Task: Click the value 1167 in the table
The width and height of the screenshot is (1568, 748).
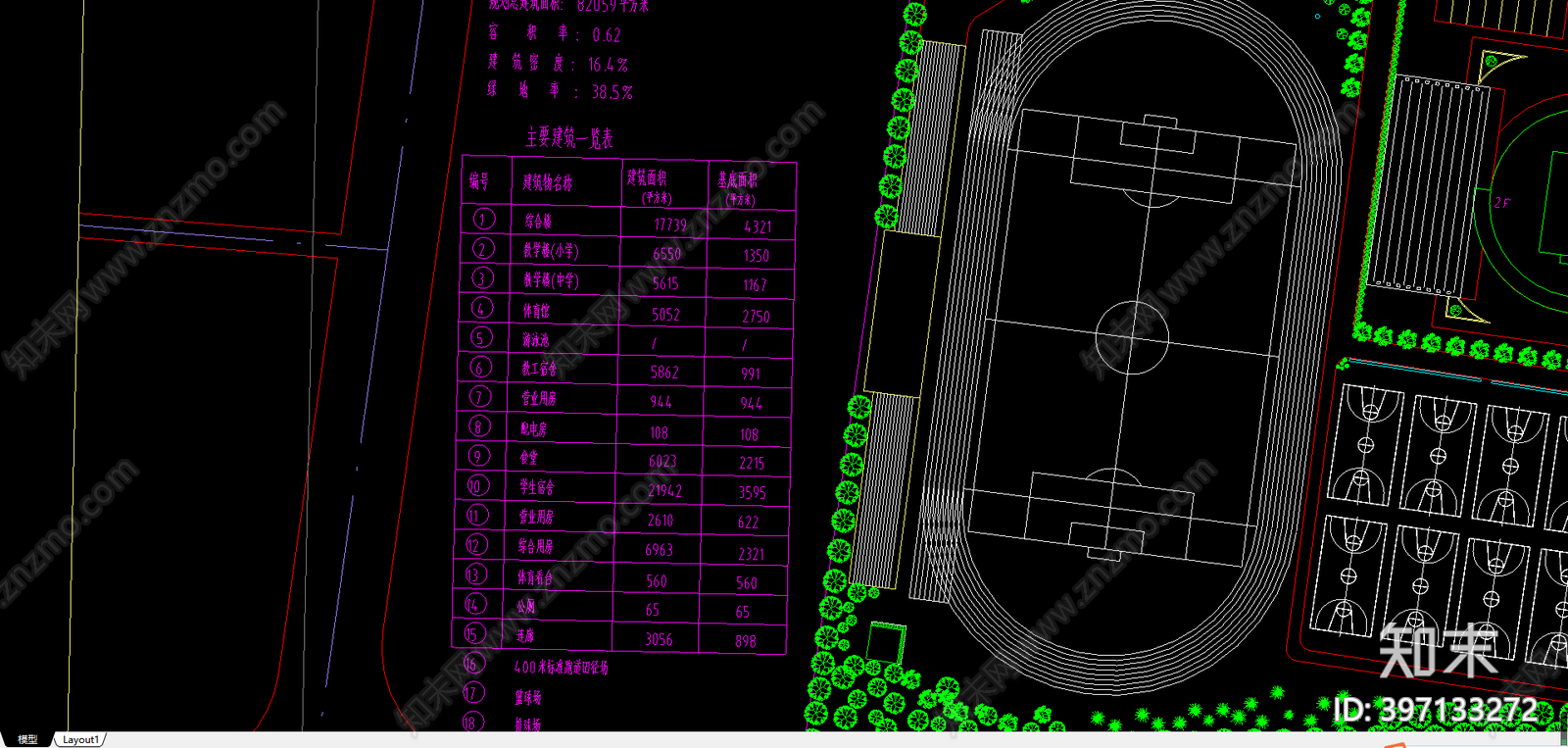Action: [755, 286]
